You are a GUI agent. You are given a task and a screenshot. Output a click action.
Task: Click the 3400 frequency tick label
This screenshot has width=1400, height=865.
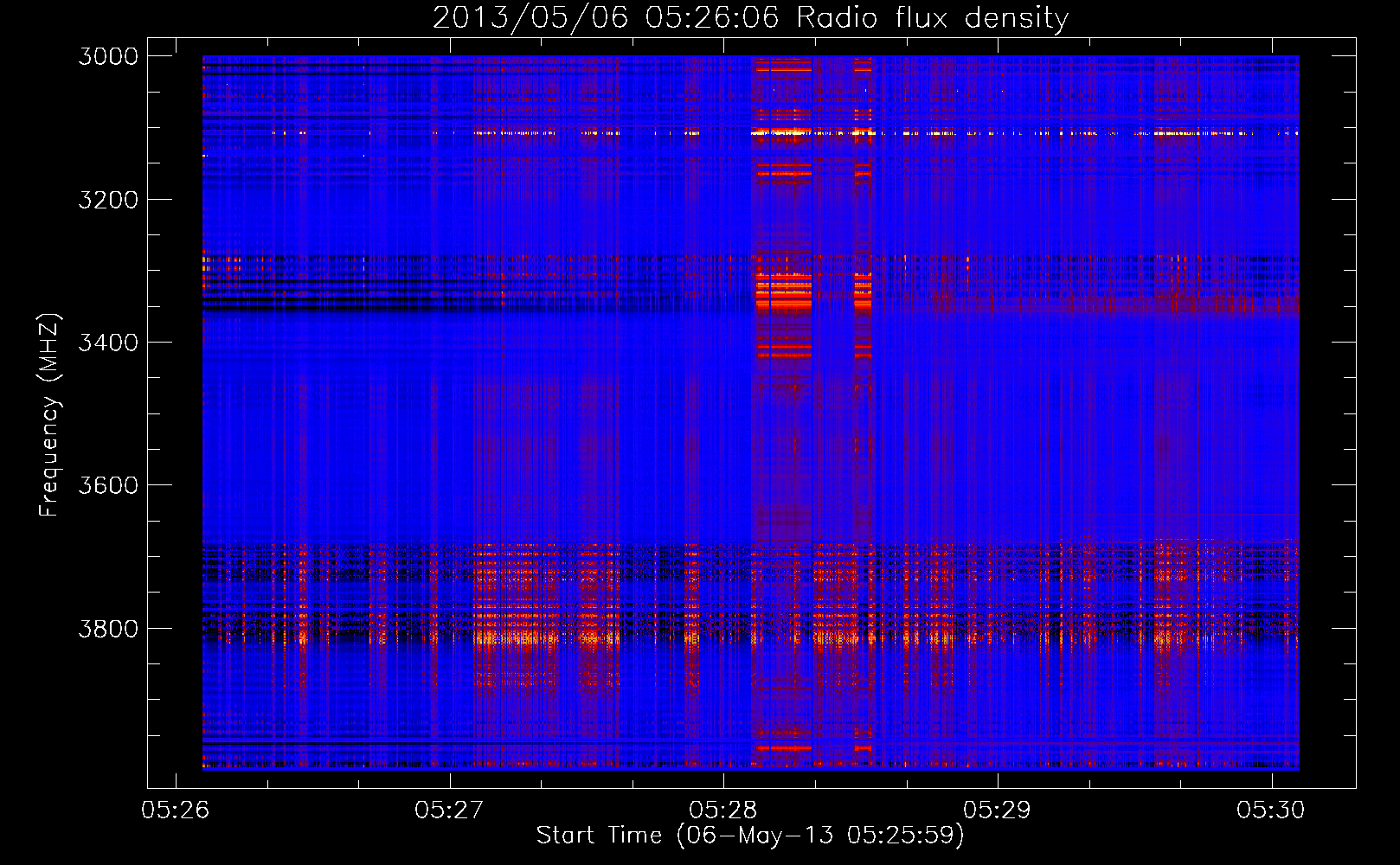point(108,343)
